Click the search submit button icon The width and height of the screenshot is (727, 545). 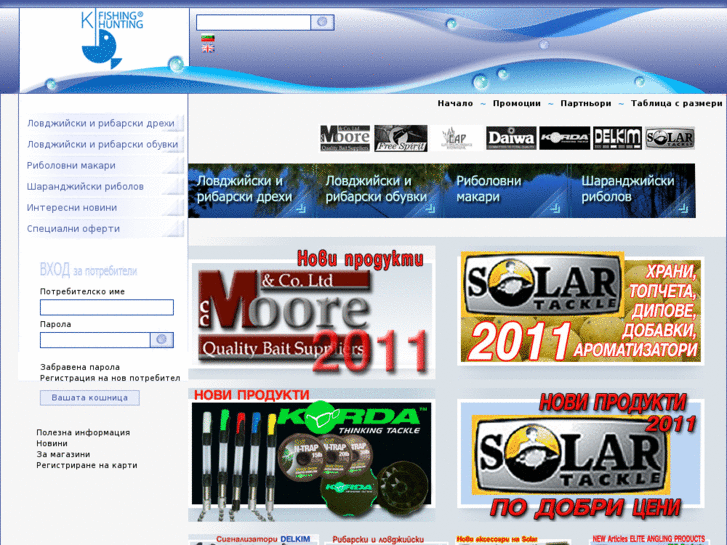pyautogui.click(x=322, y=22)
